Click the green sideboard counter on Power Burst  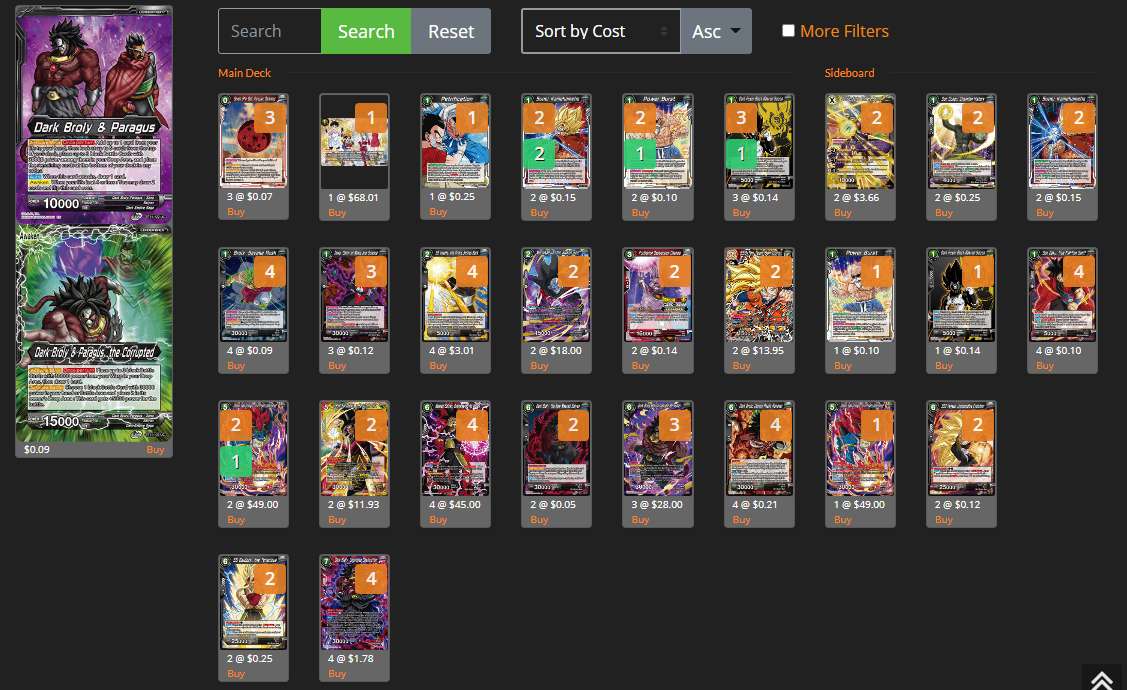[x=640, y=154]
